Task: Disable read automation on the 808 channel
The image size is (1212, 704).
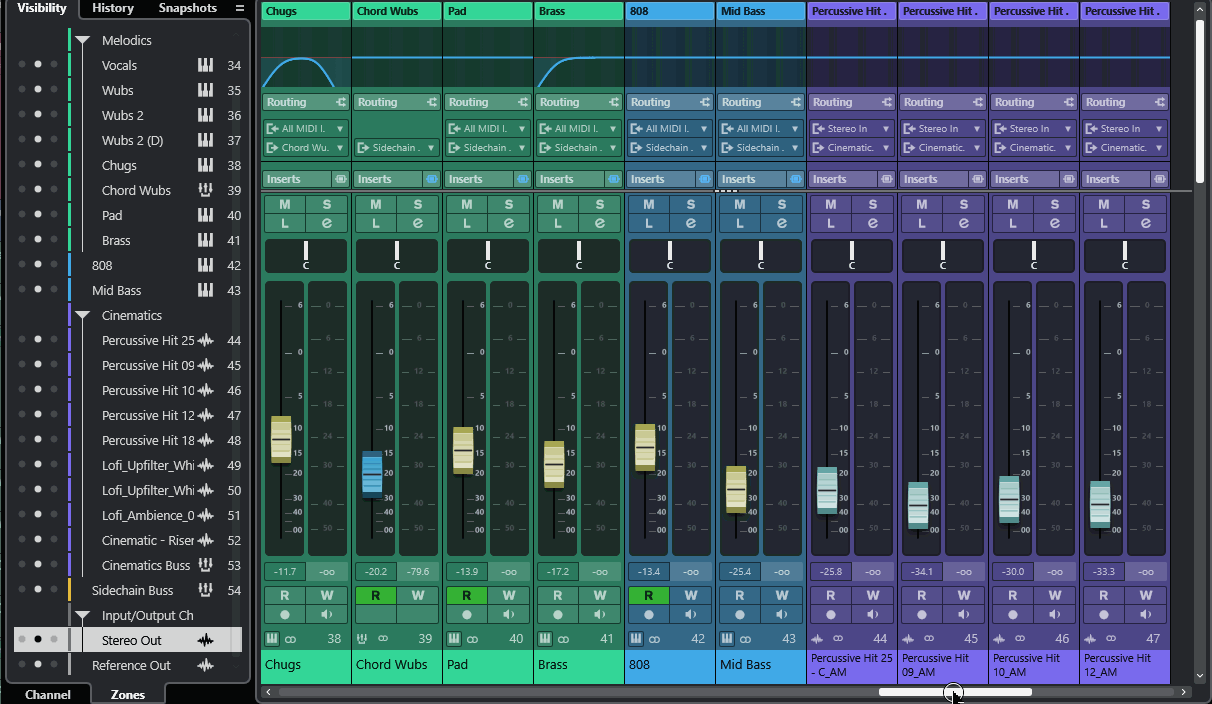Action: (x=649, y=595)
